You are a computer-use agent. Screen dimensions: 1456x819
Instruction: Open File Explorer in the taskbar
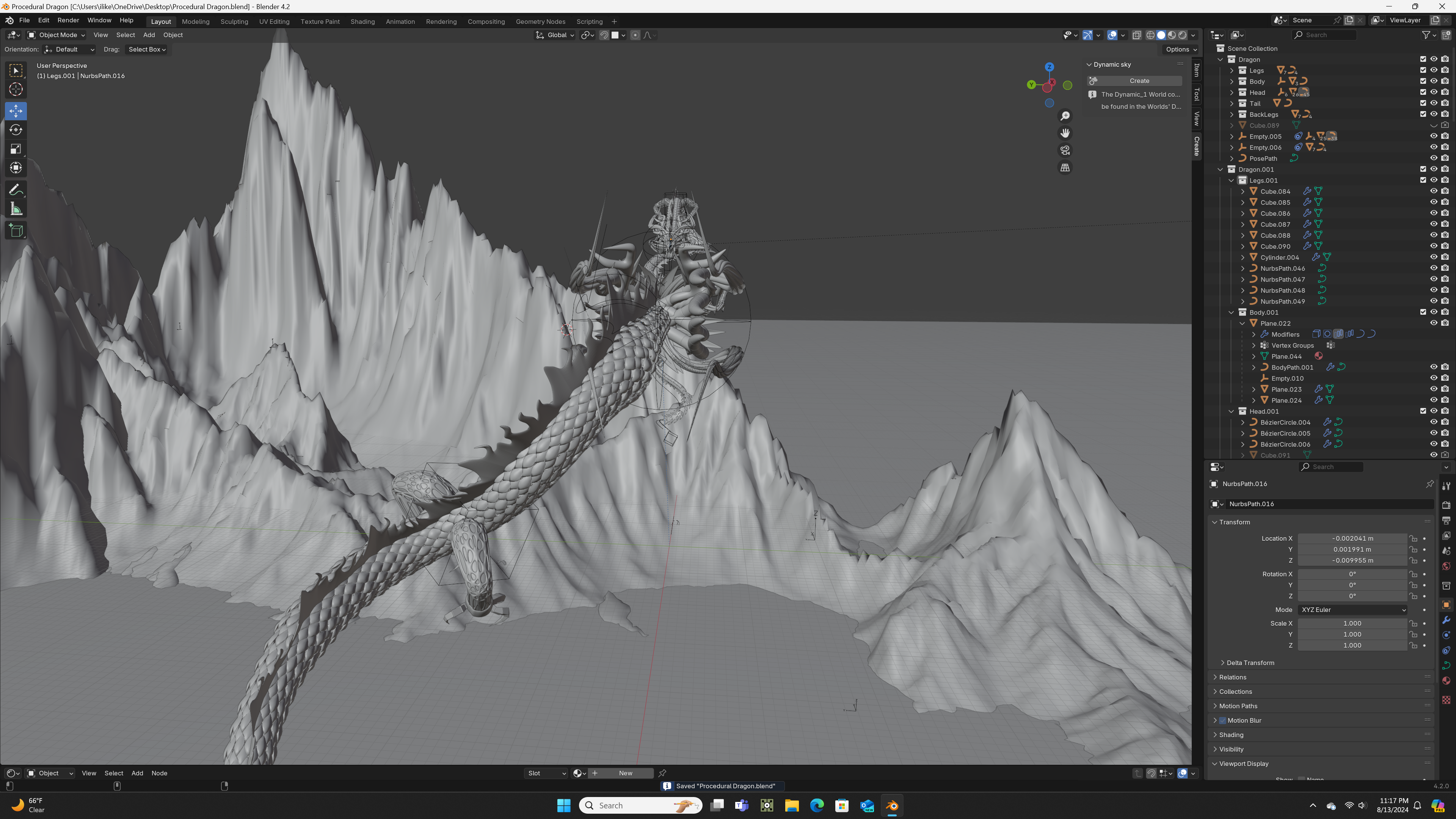point(792,805)
